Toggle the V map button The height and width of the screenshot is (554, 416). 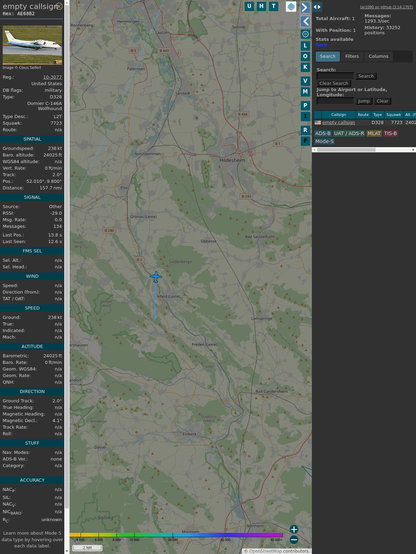click(x=305, y=81)
